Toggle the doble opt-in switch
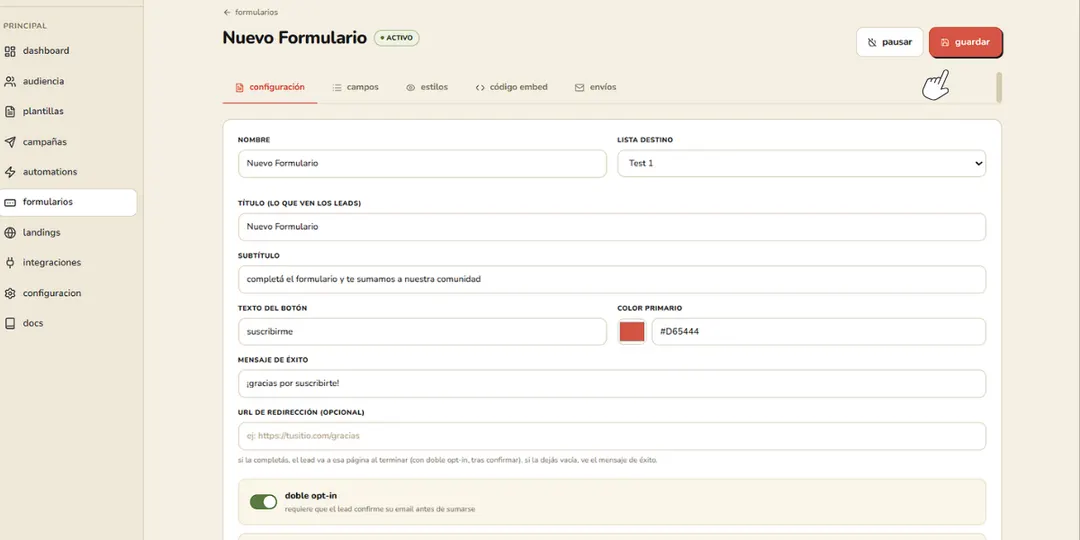The width and height of the screenshot is (1080, 540). [x=263, y=501]
